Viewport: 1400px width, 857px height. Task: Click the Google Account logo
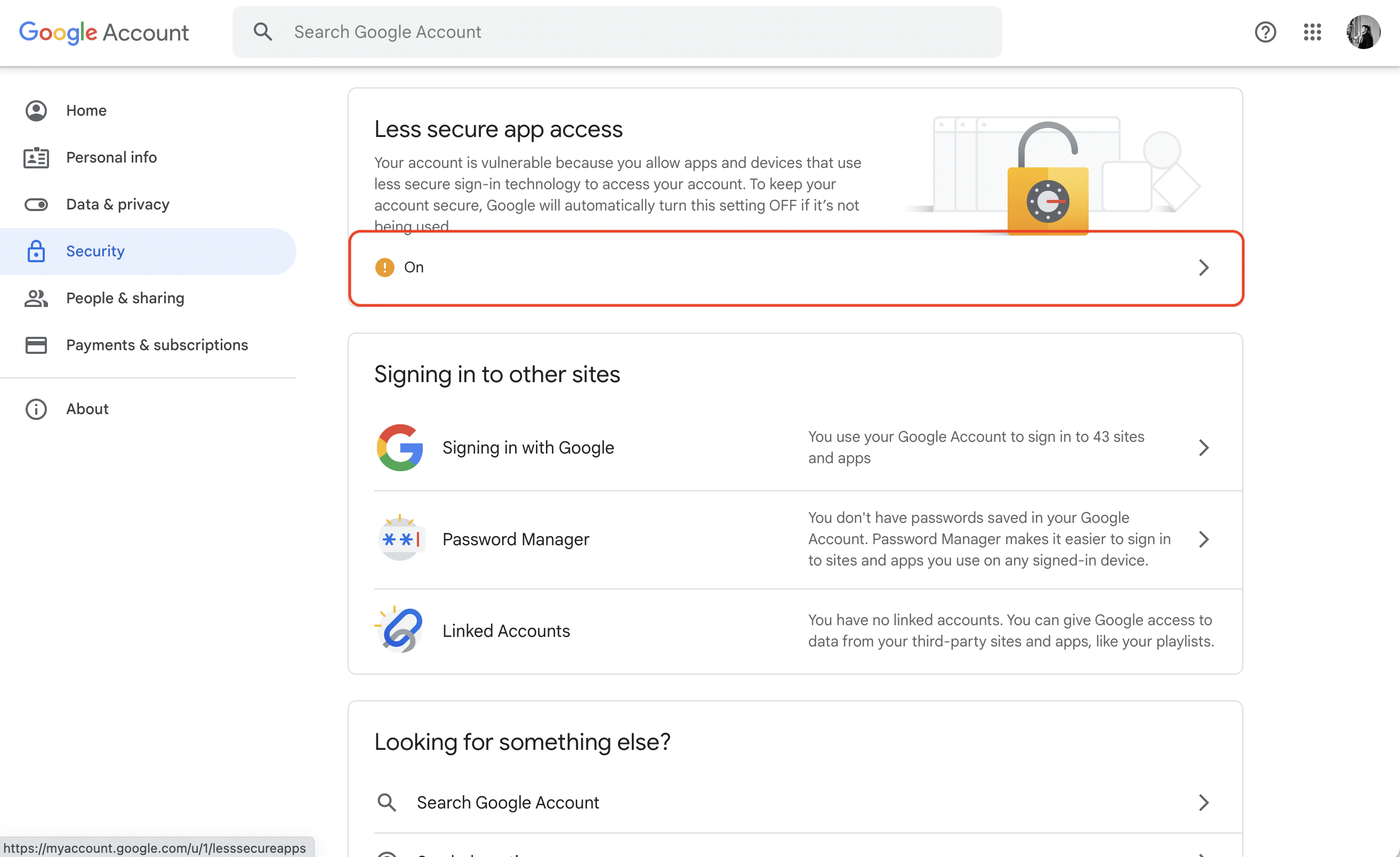(104, 33)
